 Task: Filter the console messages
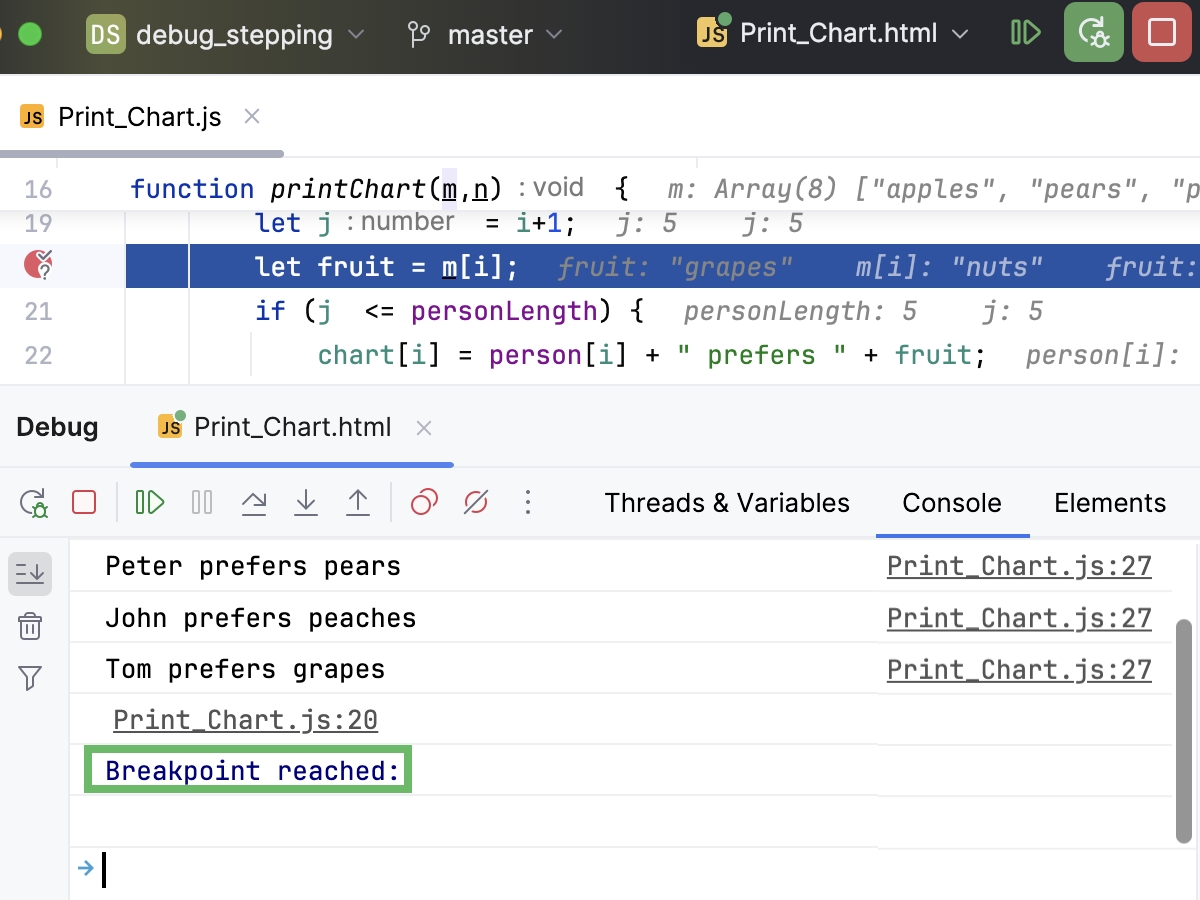30,678
